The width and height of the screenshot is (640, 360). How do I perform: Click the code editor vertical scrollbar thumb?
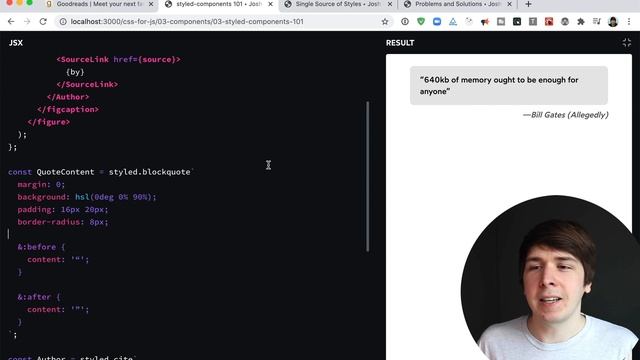point(367,176)
